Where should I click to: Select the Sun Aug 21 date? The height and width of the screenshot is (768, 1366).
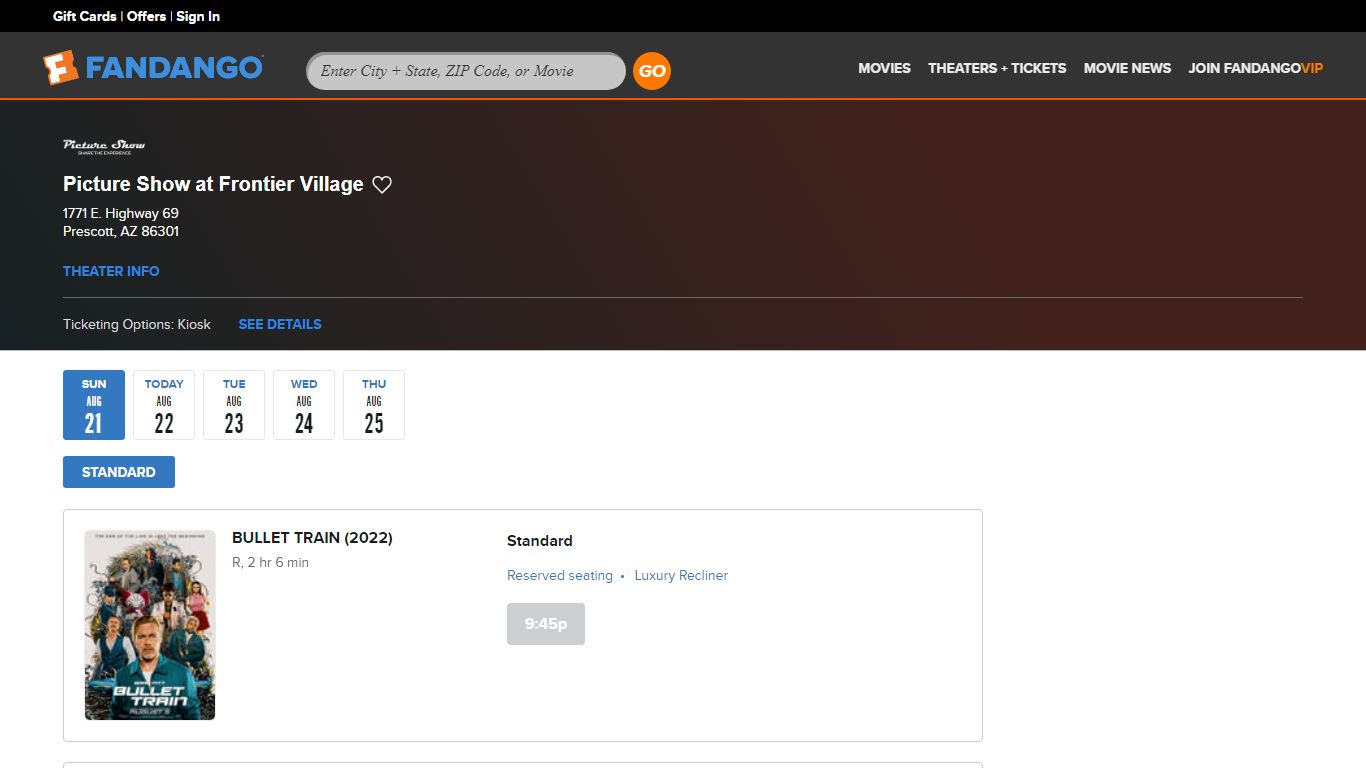(x=94, y=405)
